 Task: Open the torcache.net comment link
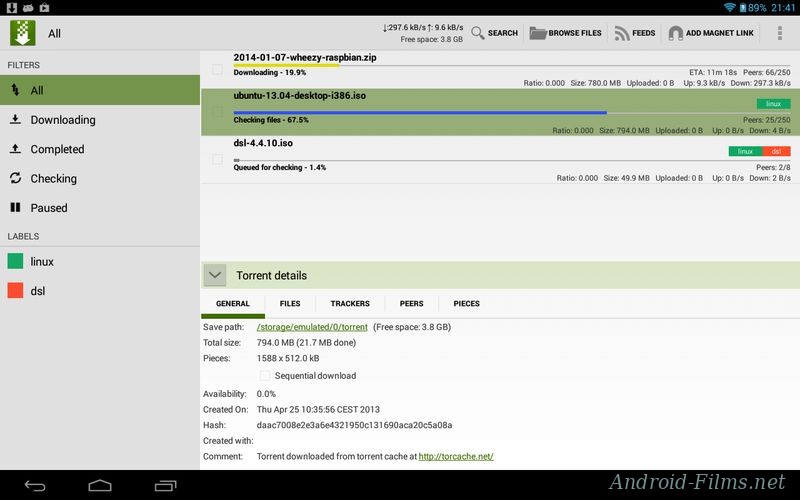(455, 457)
